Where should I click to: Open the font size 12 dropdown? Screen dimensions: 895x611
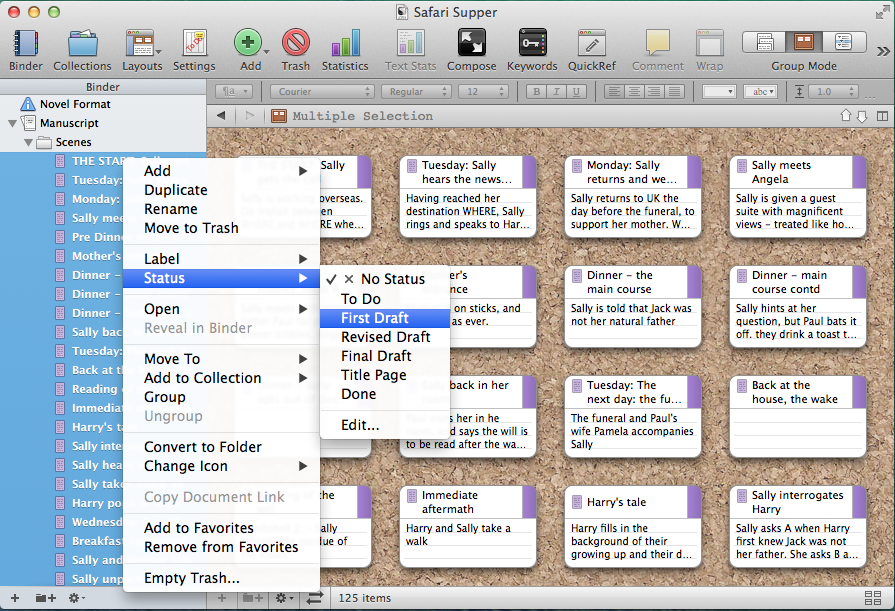tap(483, 91)
